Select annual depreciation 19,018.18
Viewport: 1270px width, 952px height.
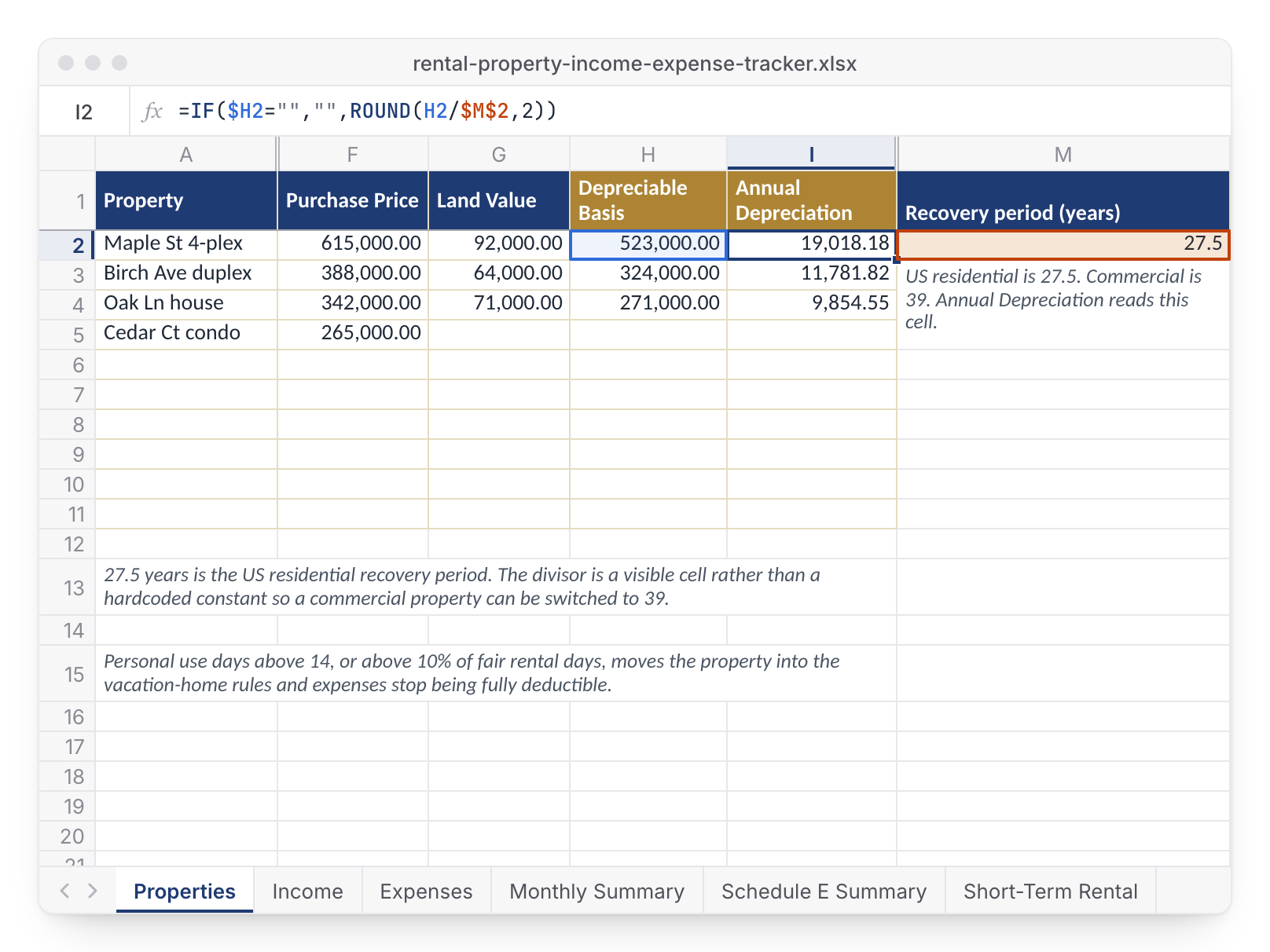pos(812,244)
